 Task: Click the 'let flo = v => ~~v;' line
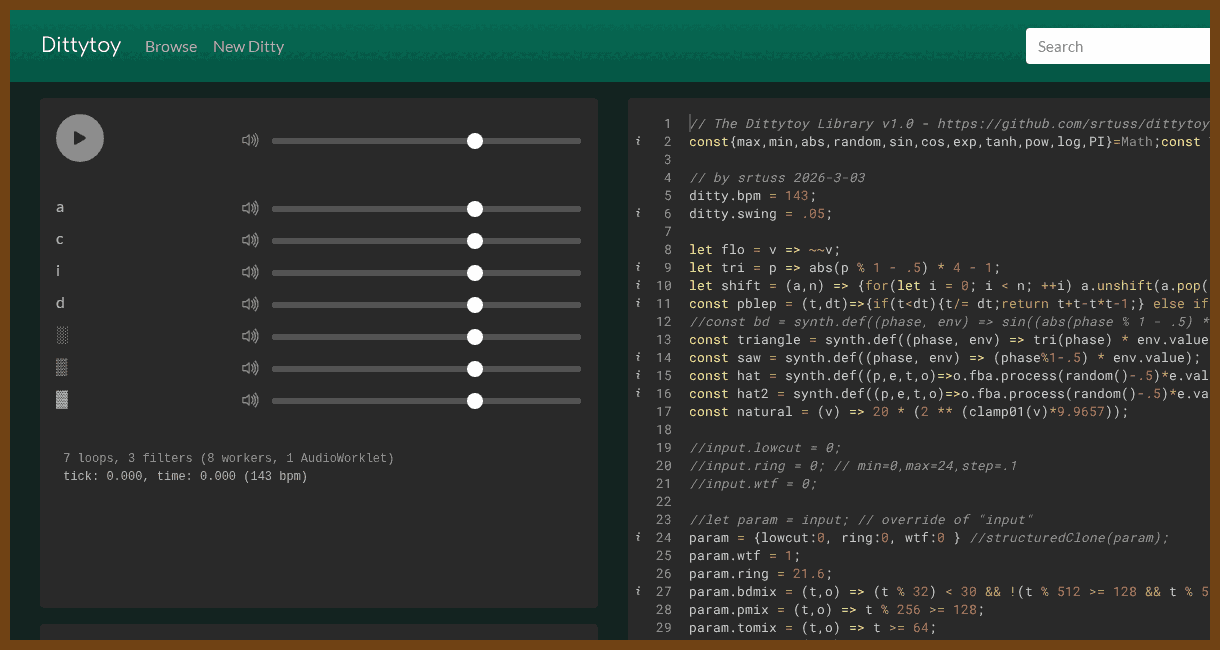[765, 250]
